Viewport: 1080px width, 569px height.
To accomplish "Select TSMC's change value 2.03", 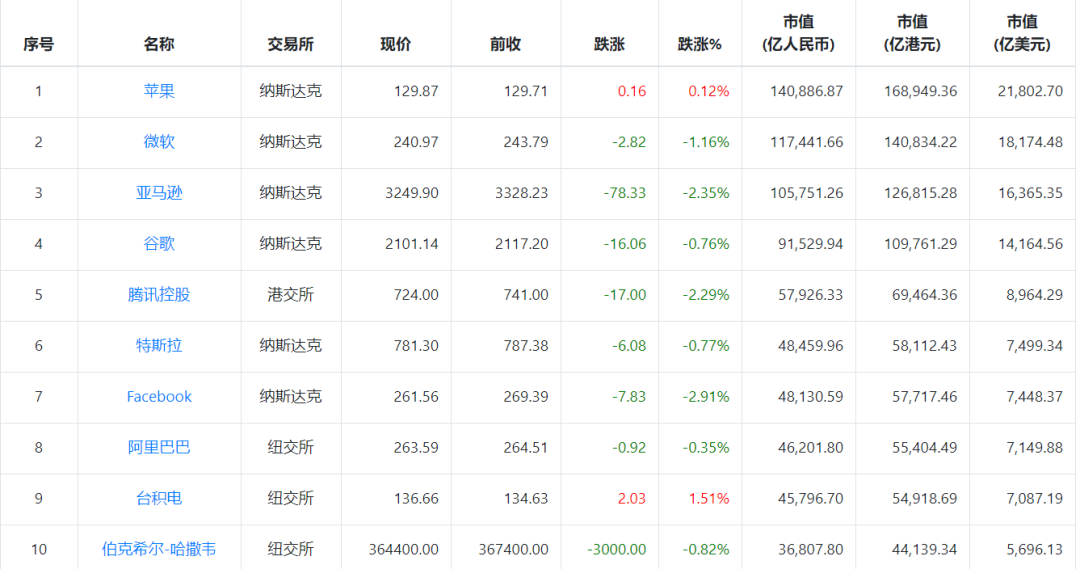I will 632,499.
